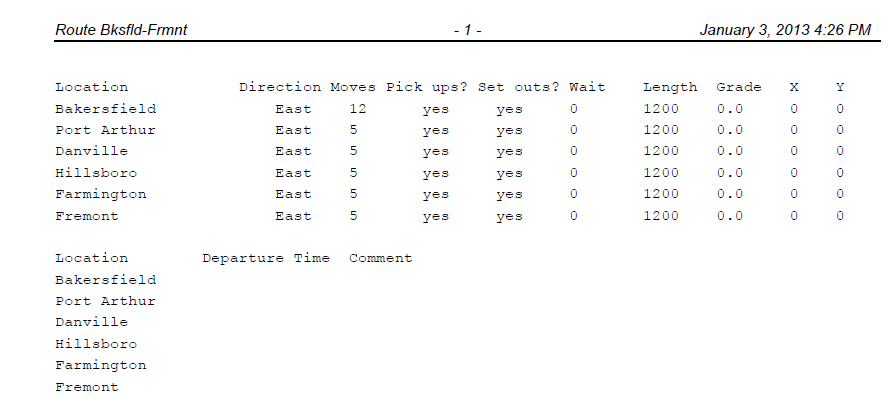Click the Departure Time column header

pos(266,258)
